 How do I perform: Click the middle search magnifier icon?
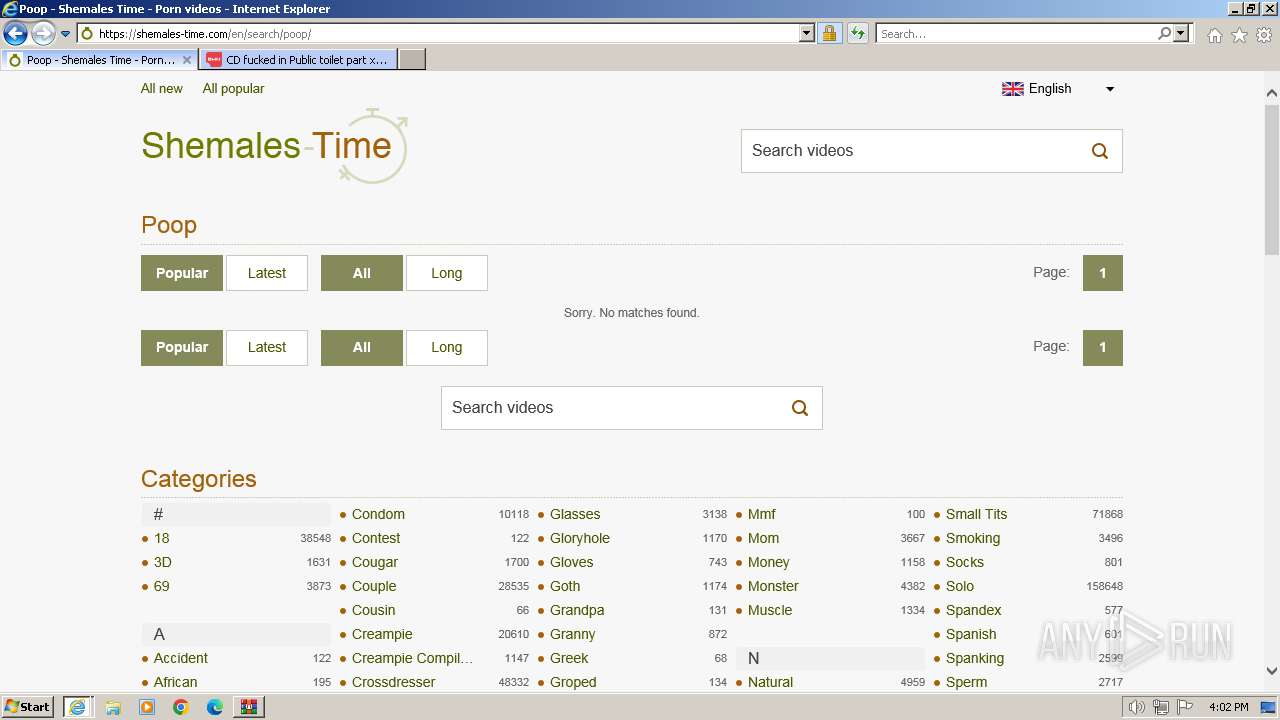pyautogui.click(x=800, y=408)
